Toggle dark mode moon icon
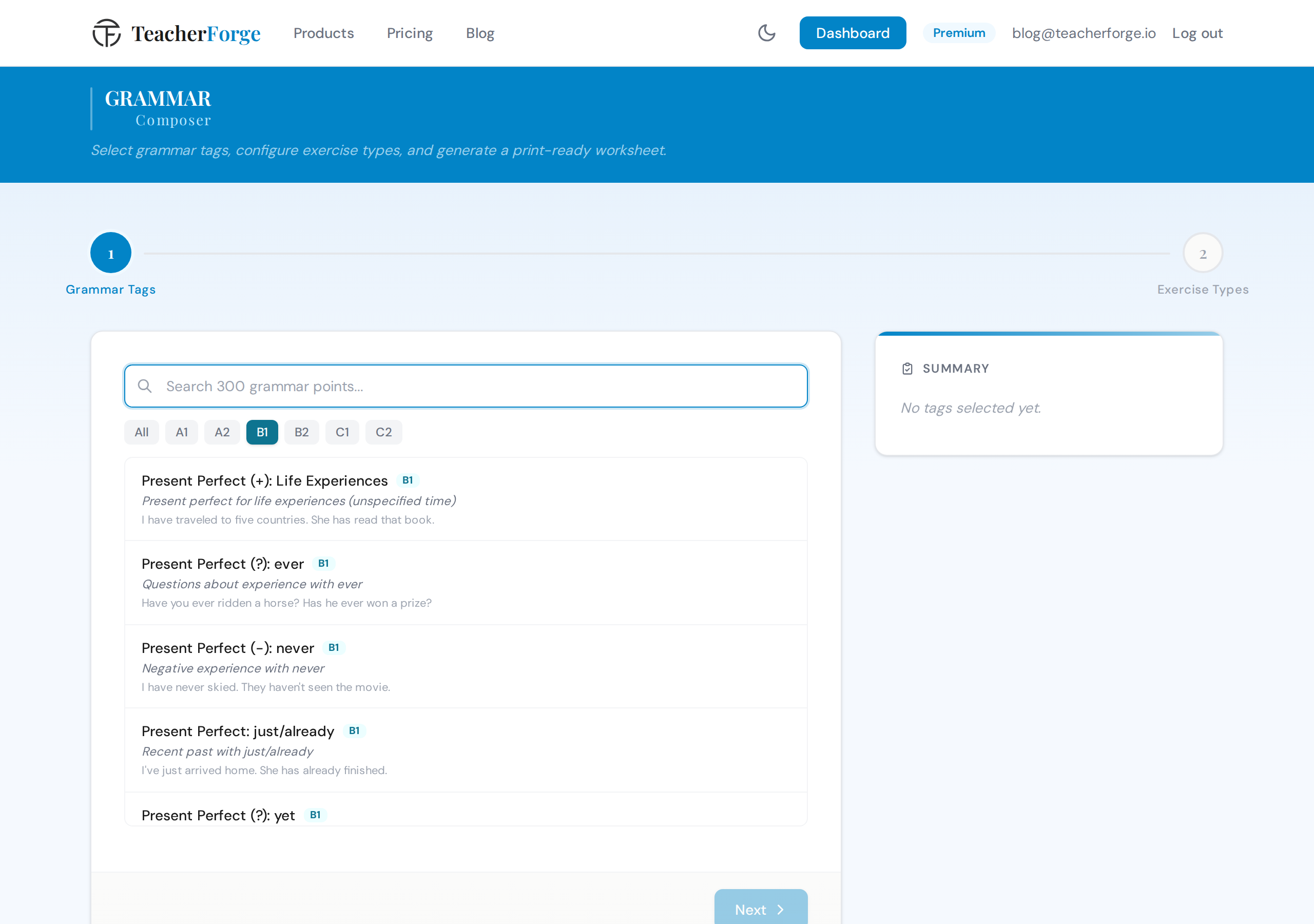 766,33
